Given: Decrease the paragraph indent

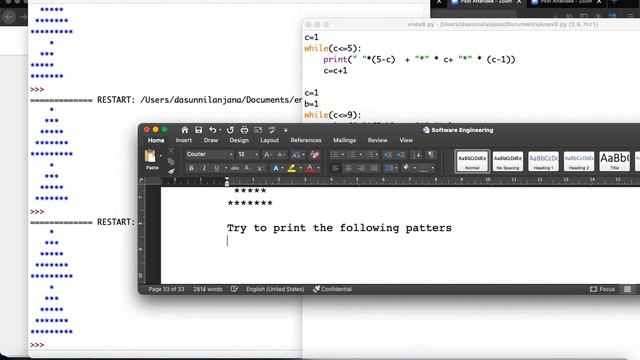Looking at the screenshot, I should pyautogui.click(x=387, y=155).
